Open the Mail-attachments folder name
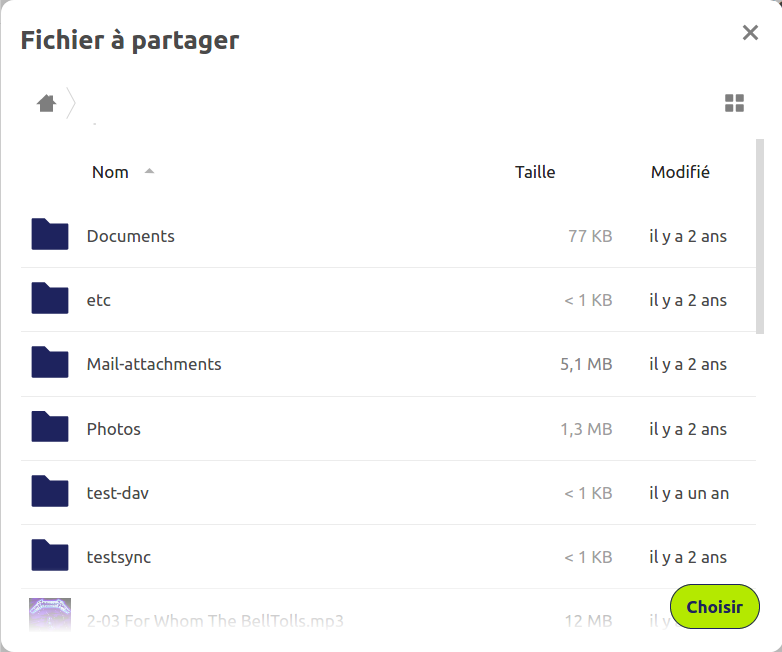 (x=154, y=364)
